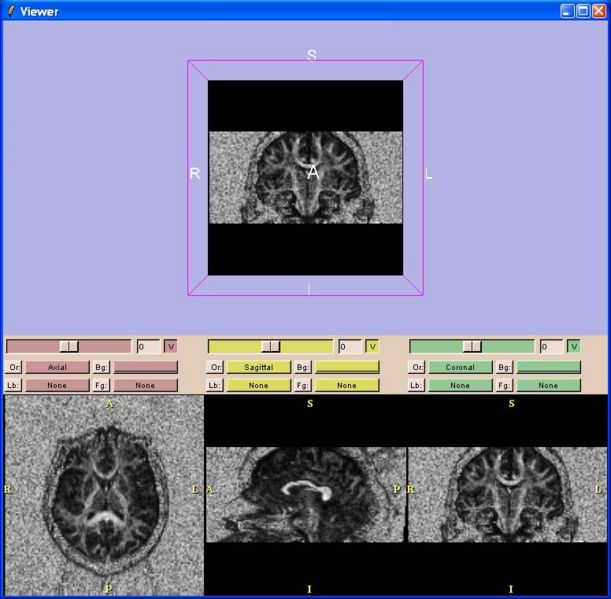Click the green panel Lb: button
Screen dimensions: 611x599
tap(417, 385)
